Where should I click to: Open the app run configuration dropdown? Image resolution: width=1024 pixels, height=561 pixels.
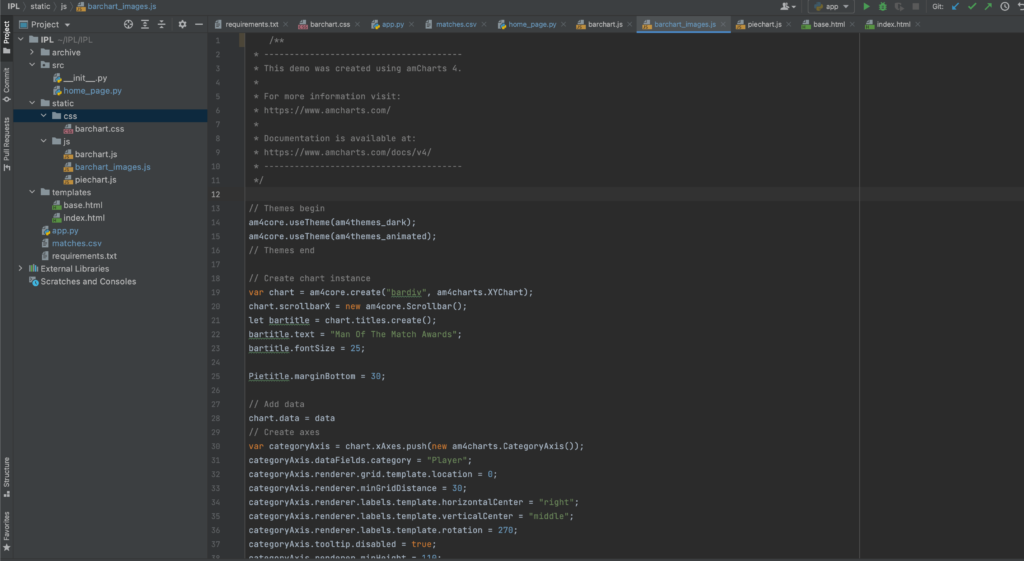pyautogui.click(x=831, y=6)
